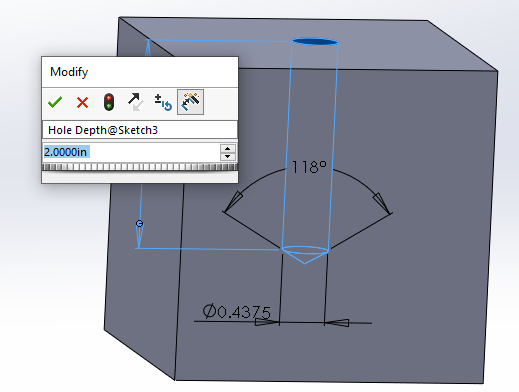Reverse the dimension direction arrow icon
The height and width of the screenshot is (392, 519).
136,102
